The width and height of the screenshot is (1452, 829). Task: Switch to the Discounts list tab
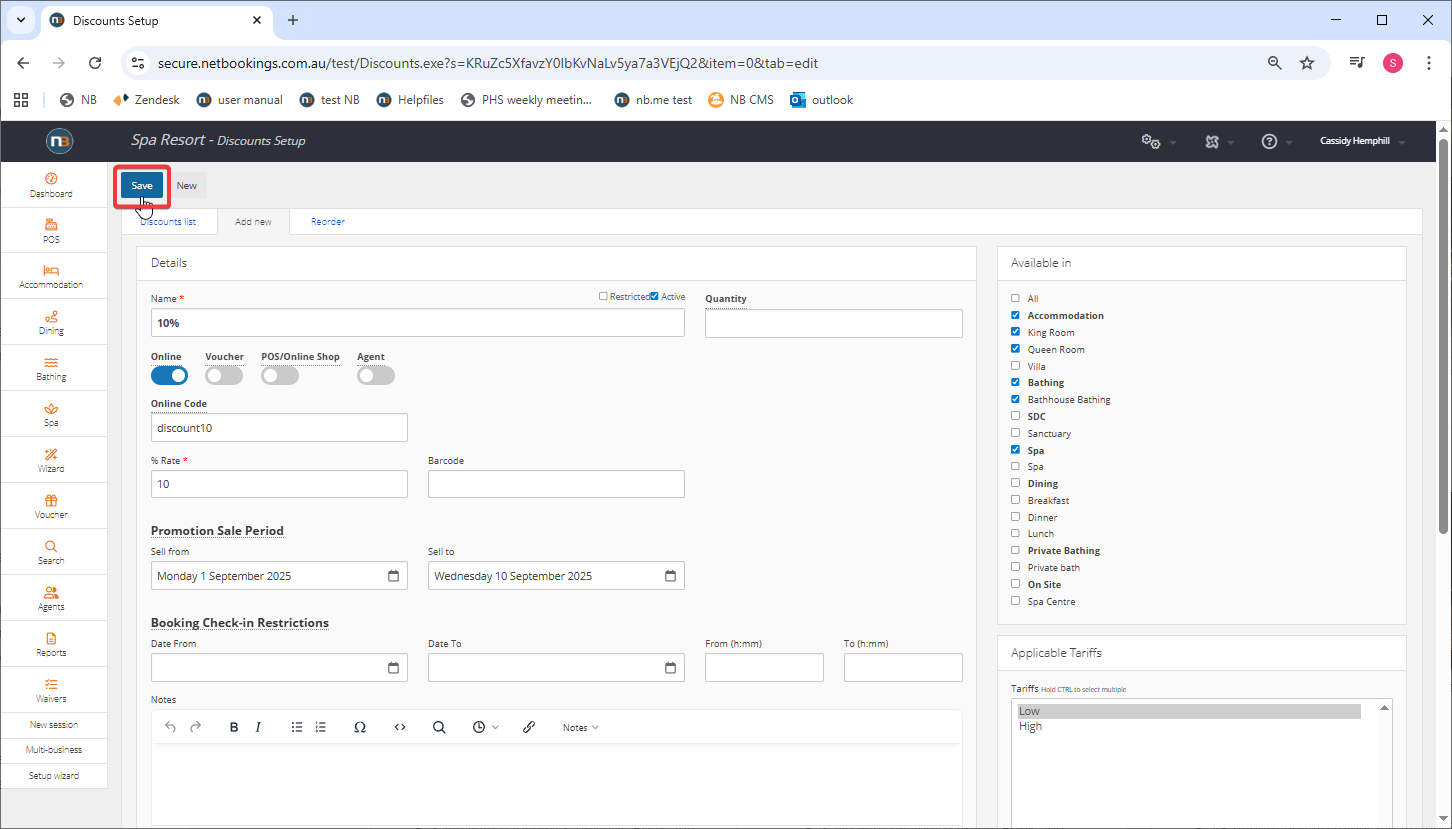168,222
